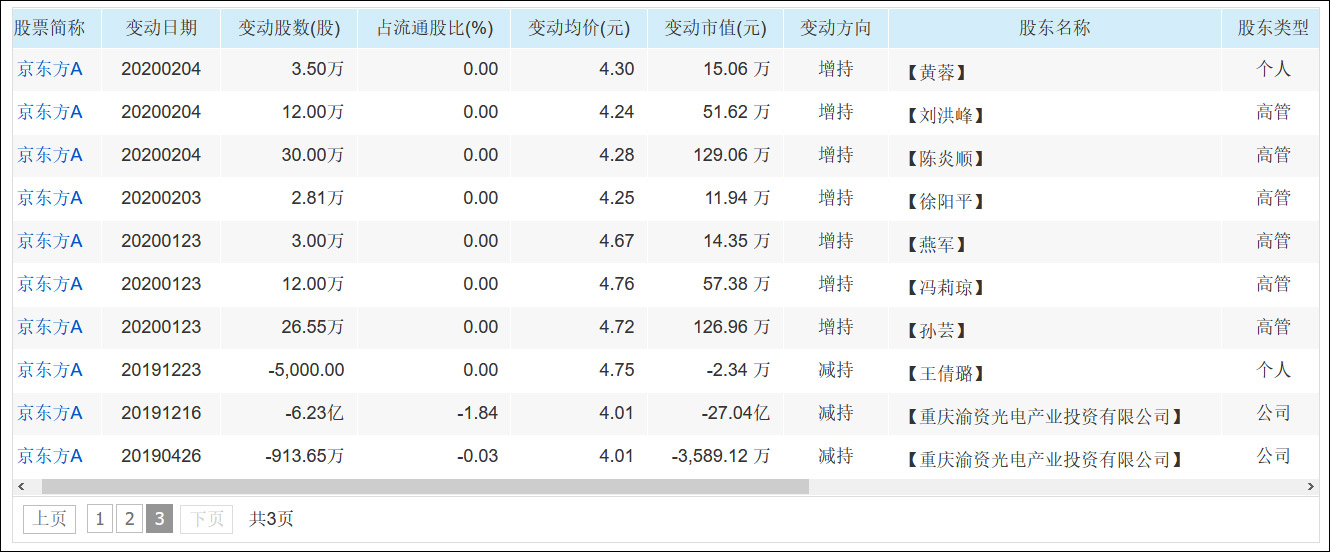
Task: Click date cell 20191223
Action: tap(161, 370)
